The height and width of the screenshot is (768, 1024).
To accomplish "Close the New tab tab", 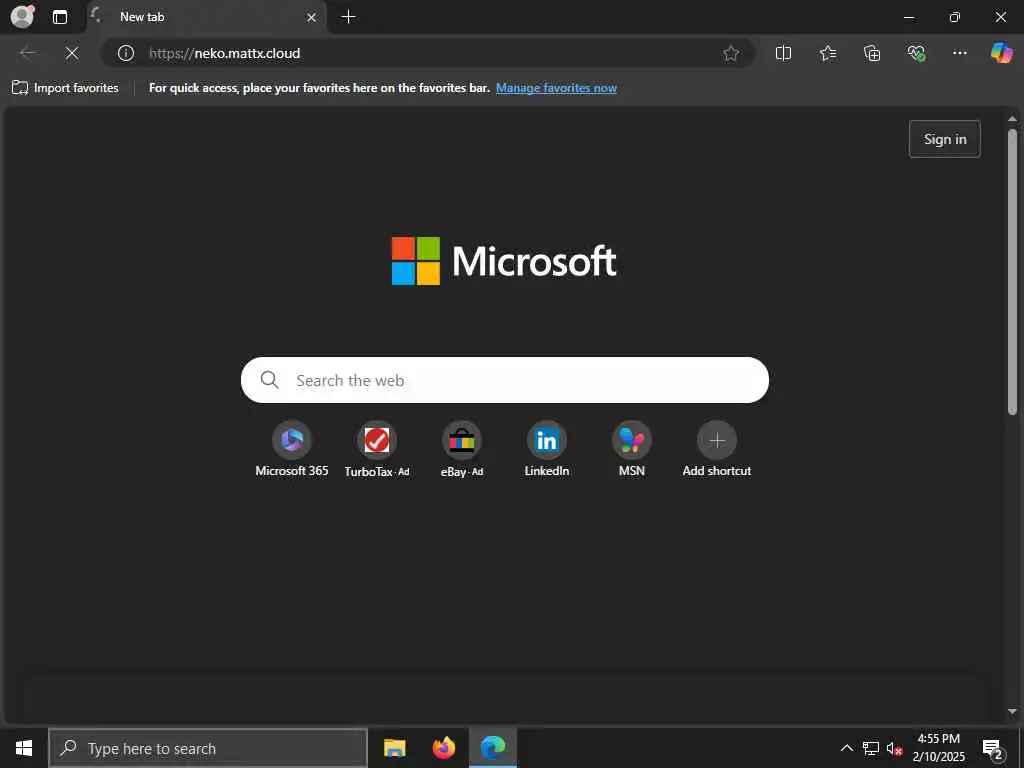I will pos(312,18).
